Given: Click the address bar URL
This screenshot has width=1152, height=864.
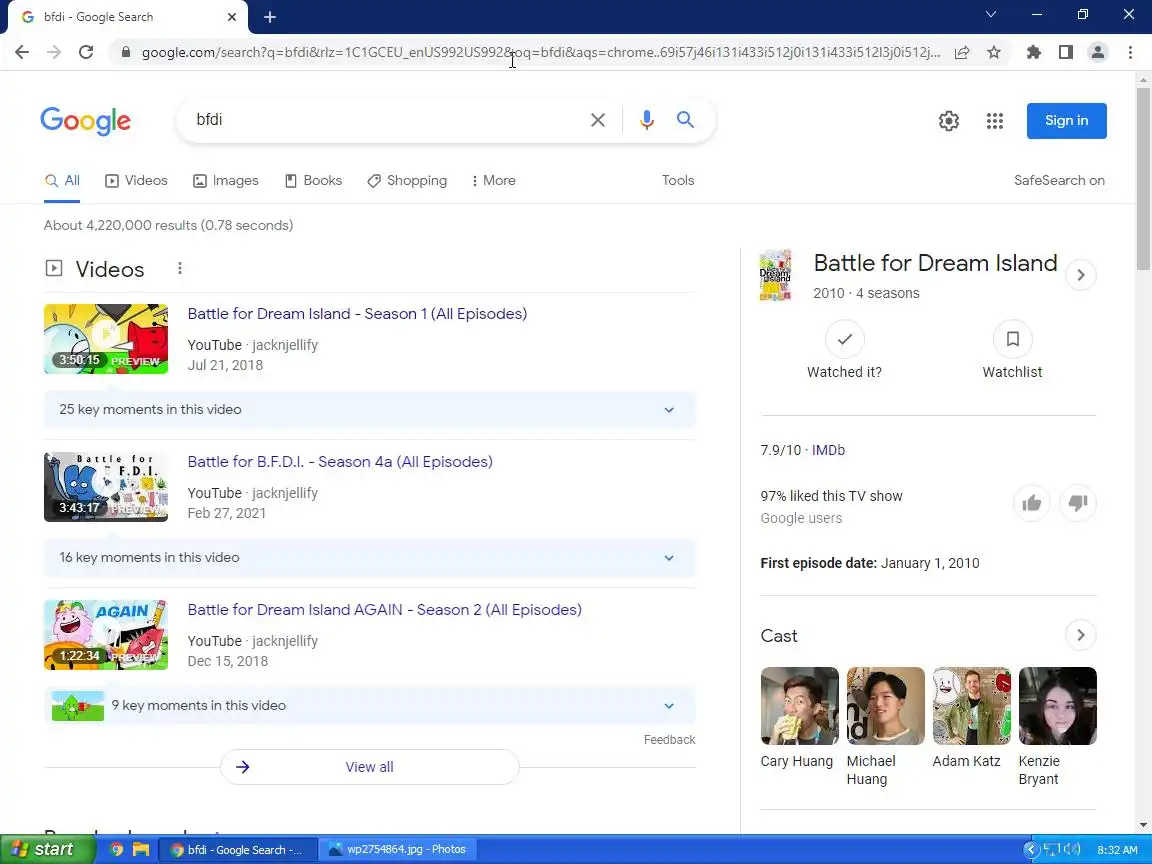Looking at the screenshot, I should coord(541,52).
